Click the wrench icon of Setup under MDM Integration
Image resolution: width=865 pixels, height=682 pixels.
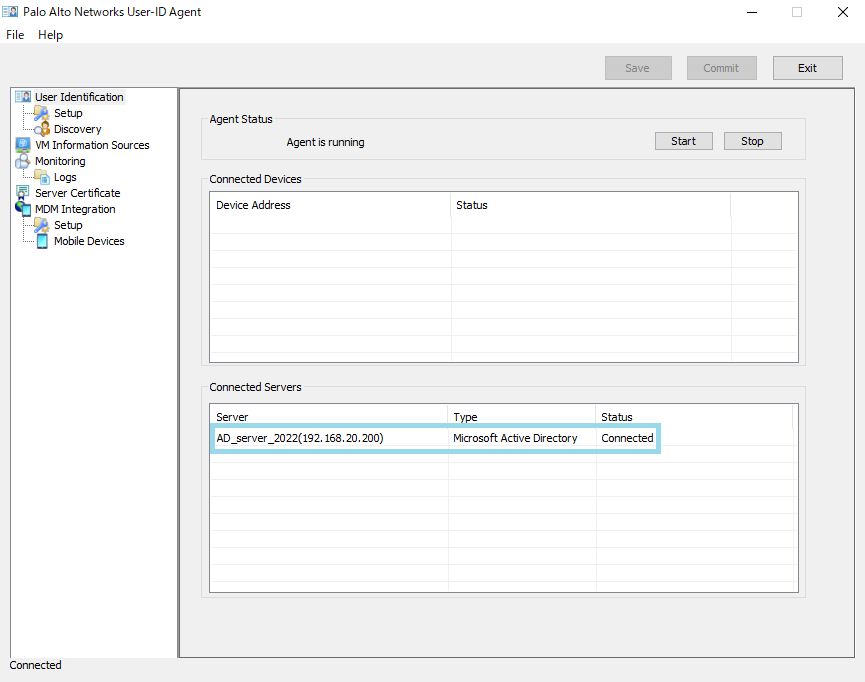coord(42,225)
